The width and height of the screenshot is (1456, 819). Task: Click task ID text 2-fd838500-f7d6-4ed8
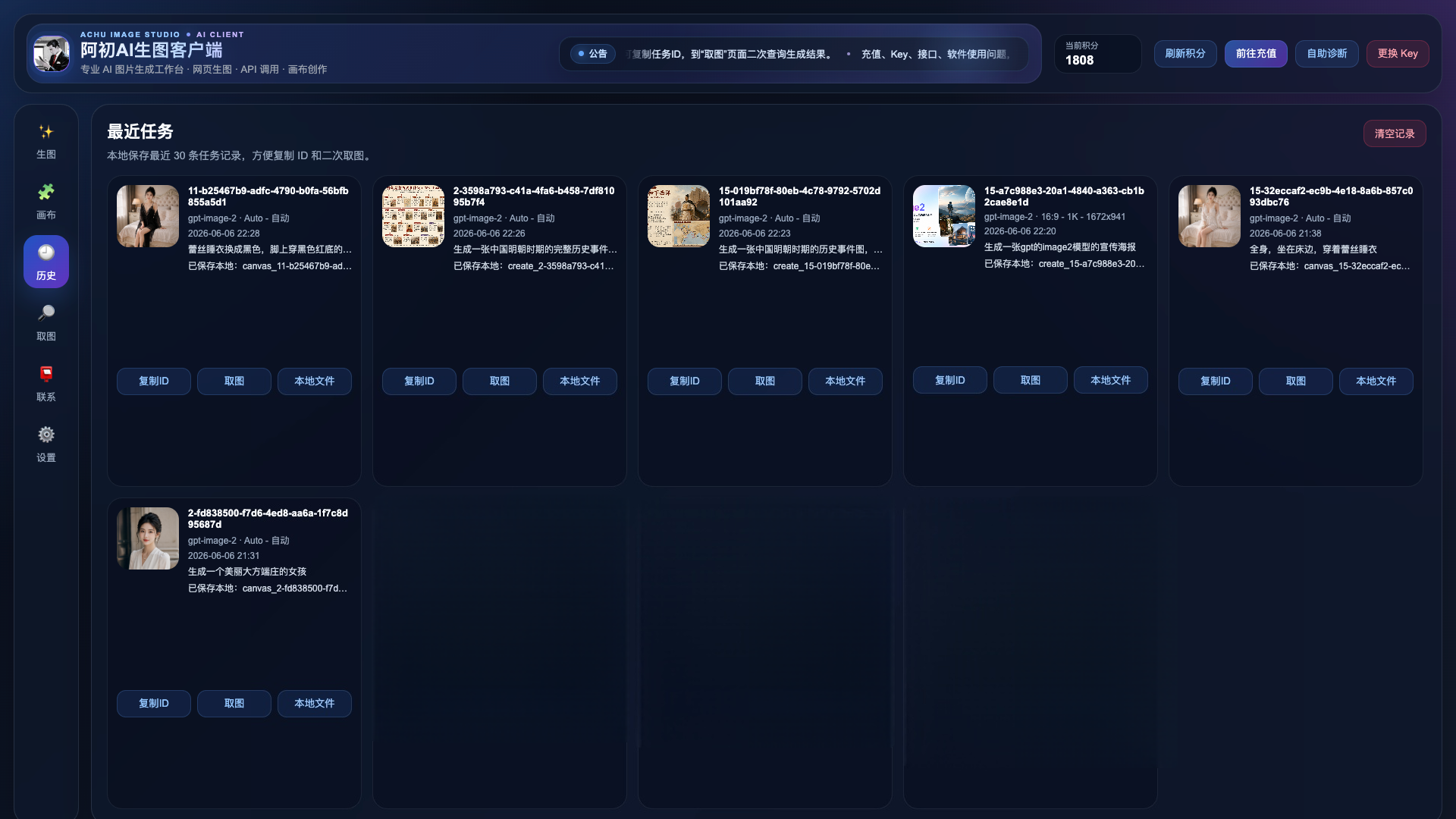(x=268, y=519)
